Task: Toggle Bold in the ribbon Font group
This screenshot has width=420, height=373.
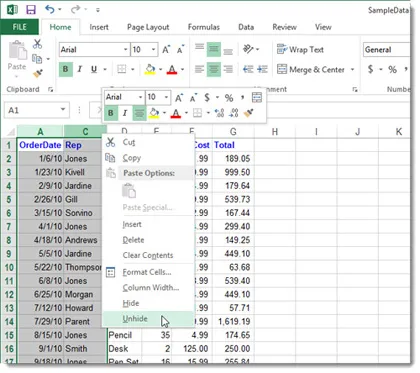Action: point(66,69)
